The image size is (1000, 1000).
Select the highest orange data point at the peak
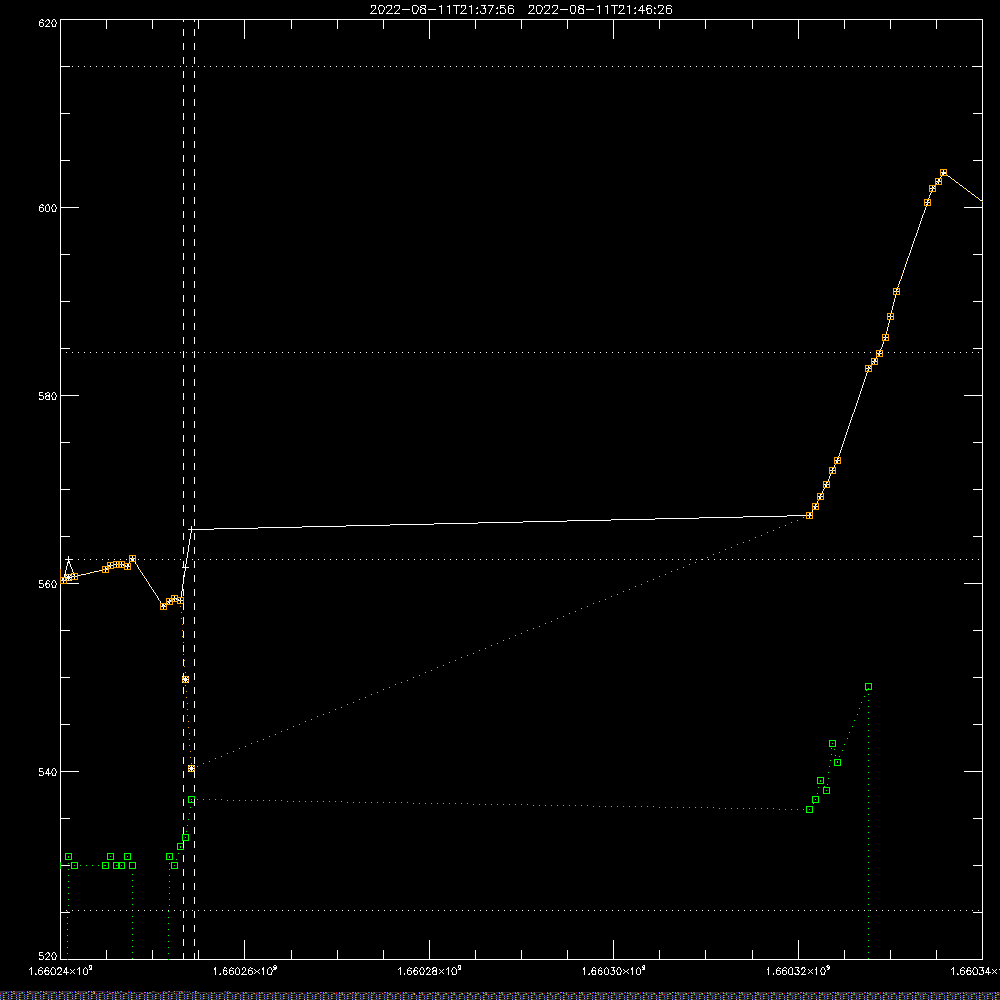(944, 173)
